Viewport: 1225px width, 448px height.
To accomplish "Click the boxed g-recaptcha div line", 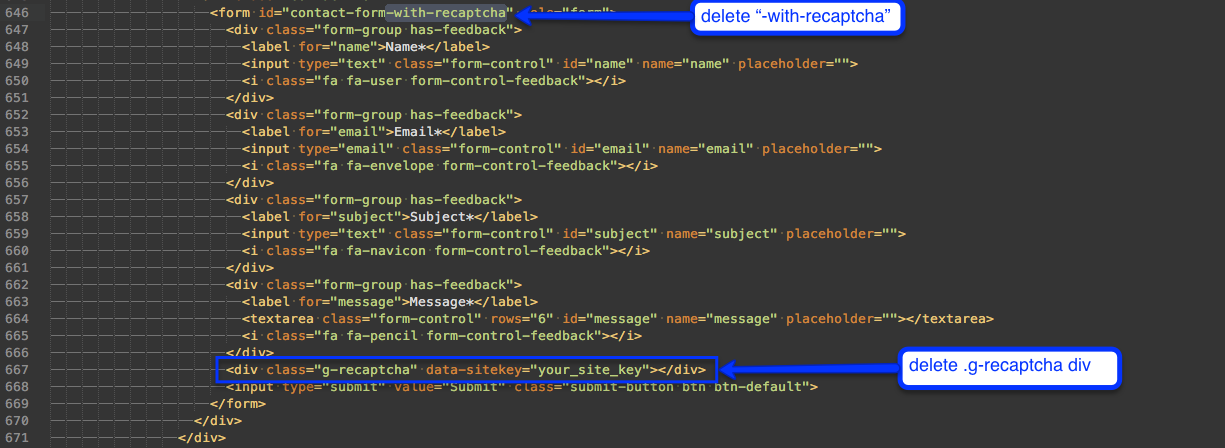I will tap(466, 370).
